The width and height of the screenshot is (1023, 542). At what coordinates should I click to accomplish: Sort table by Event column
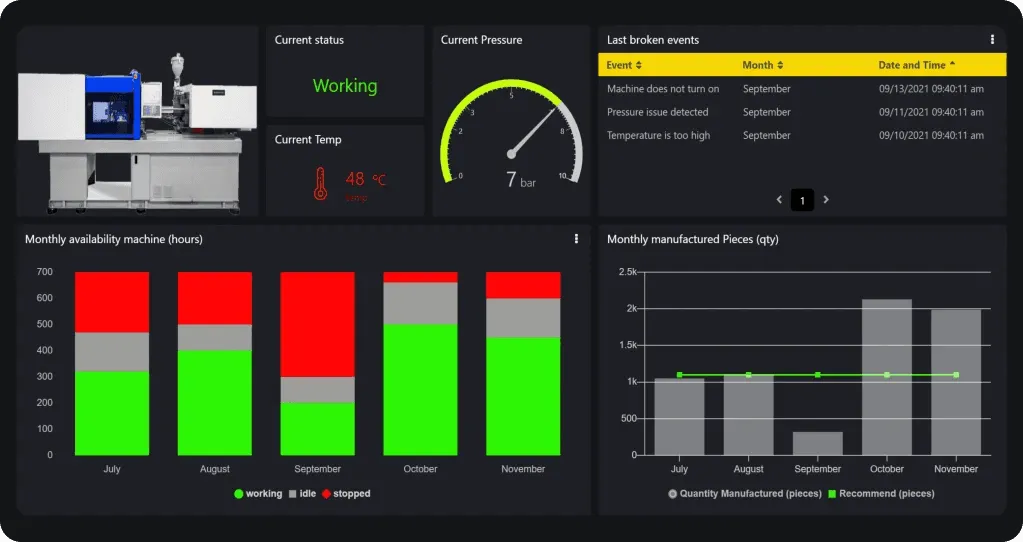pyautogui.click(x=624, y=65)
